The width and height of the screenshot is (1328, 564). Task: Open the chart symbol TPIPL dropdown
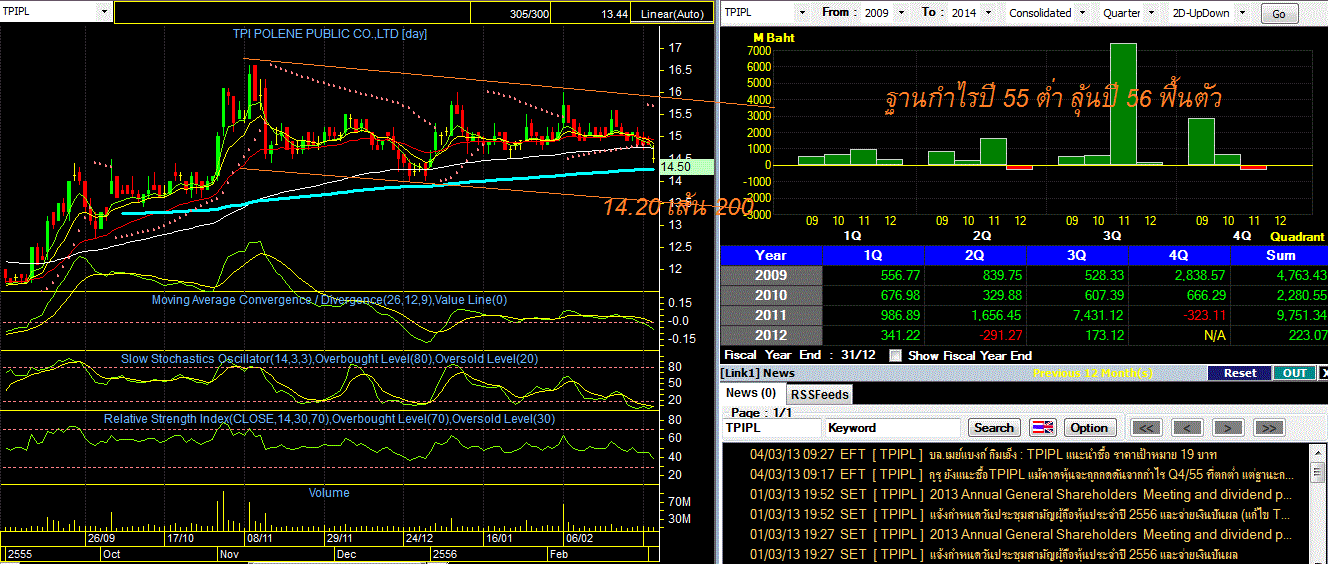pyautogui.click(x=104, y=12)
